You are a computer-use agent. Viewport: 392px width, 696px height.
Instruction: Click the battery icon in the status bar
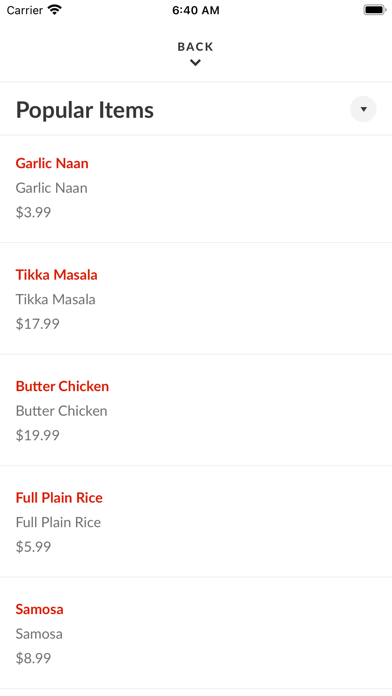point(375,10)
